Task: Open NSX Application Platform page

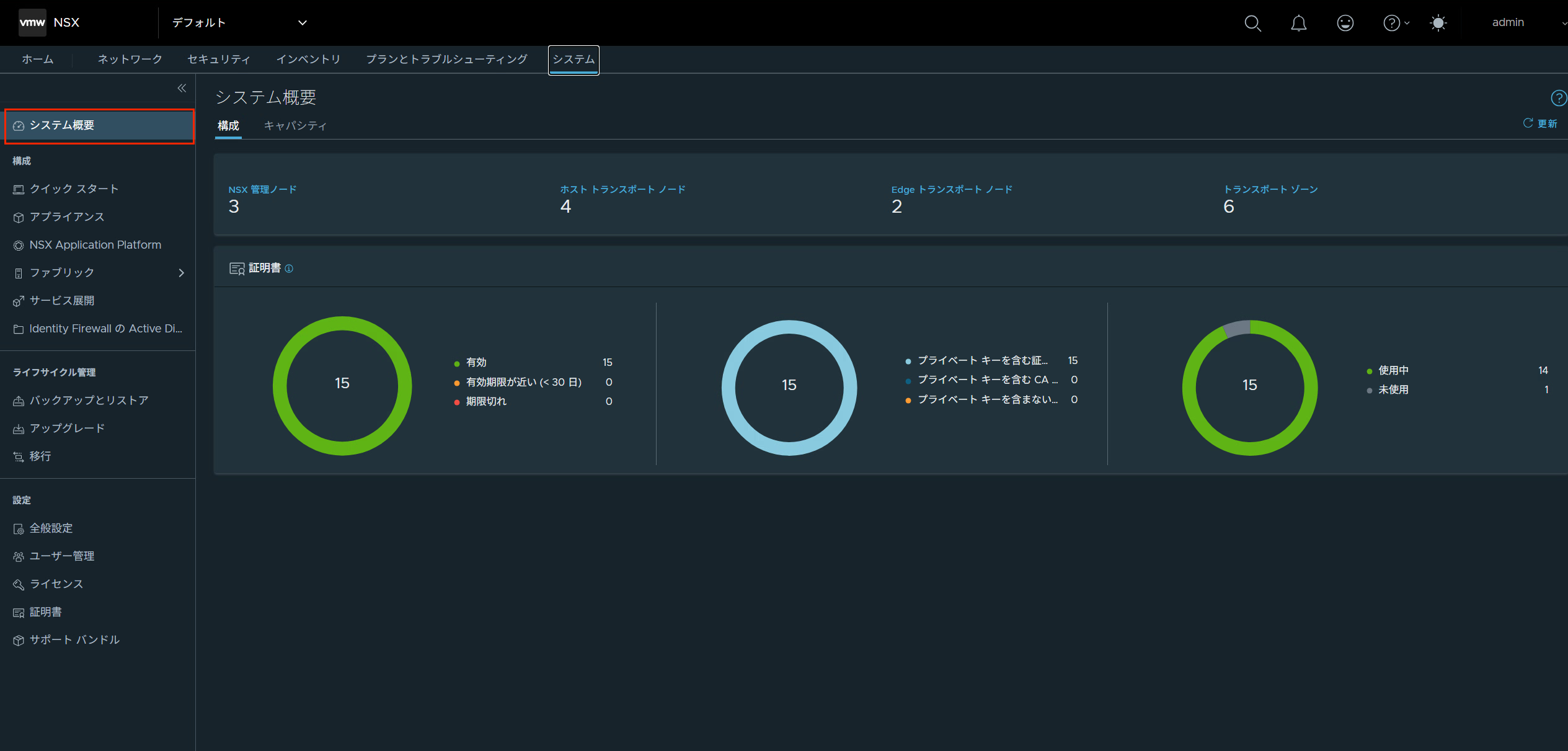Action: (95, 245)
